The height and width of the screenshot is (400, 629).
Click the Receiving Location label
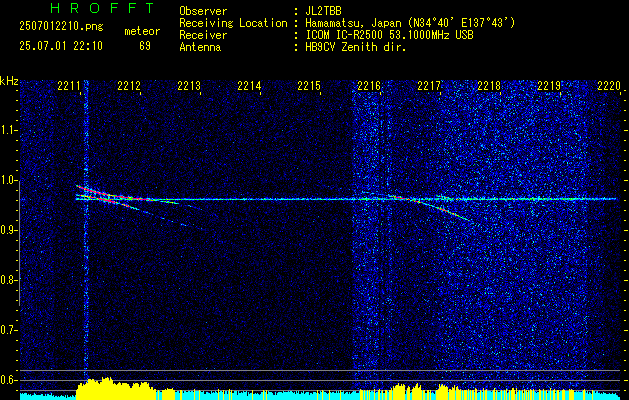pos(233,23)
